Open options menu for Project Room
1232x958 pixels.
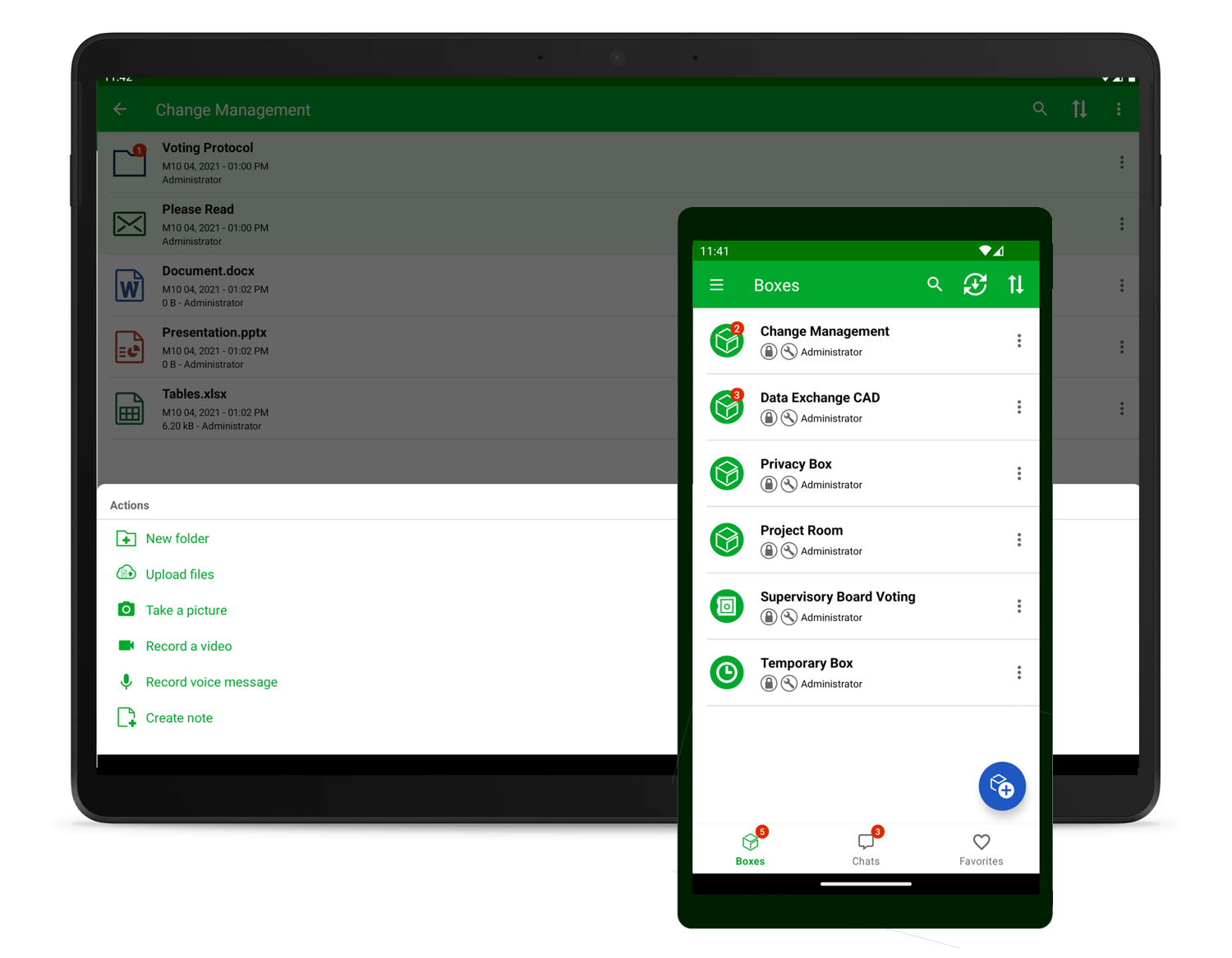pyautogui.click(x=1019, y=540)
